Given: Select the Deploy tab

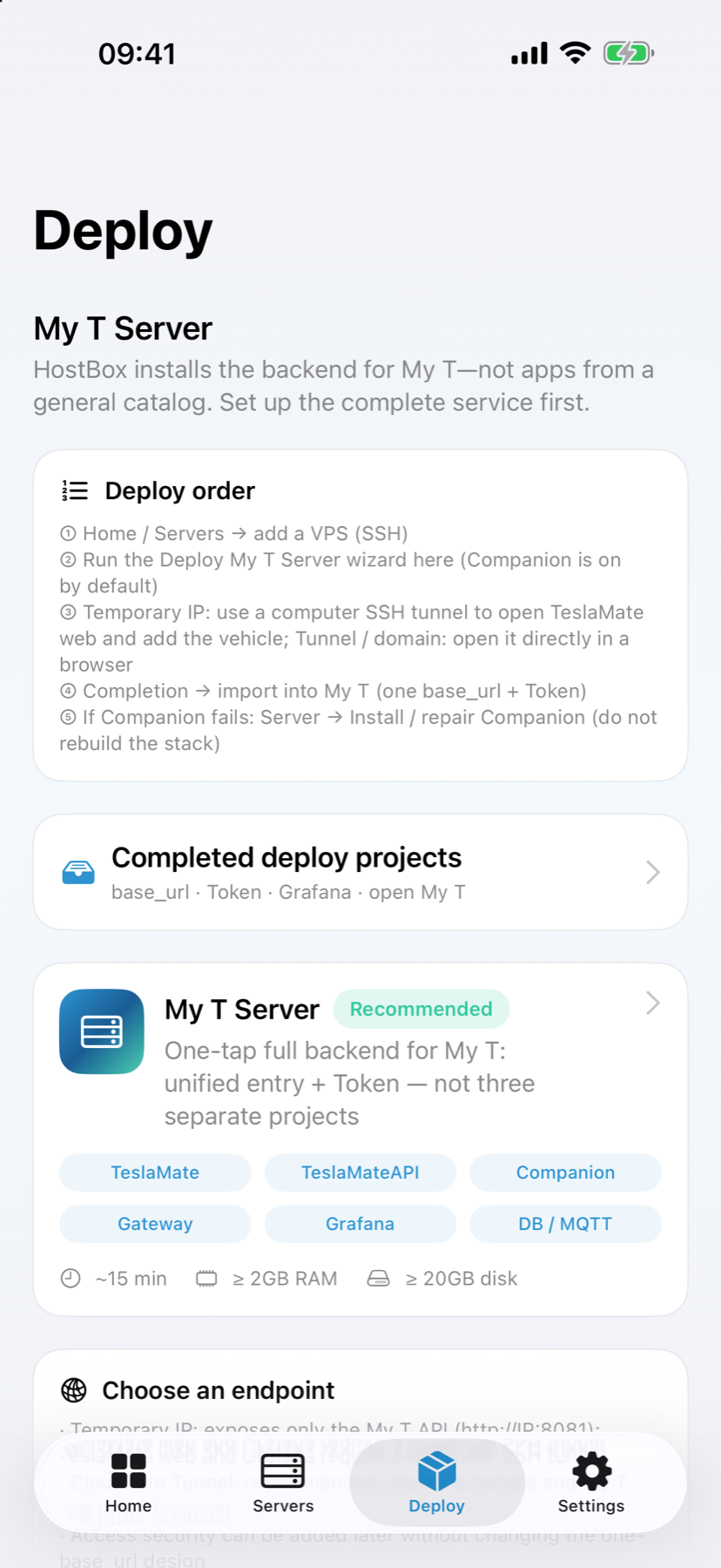Looking at the screenshot, I should coord(436,1483).
